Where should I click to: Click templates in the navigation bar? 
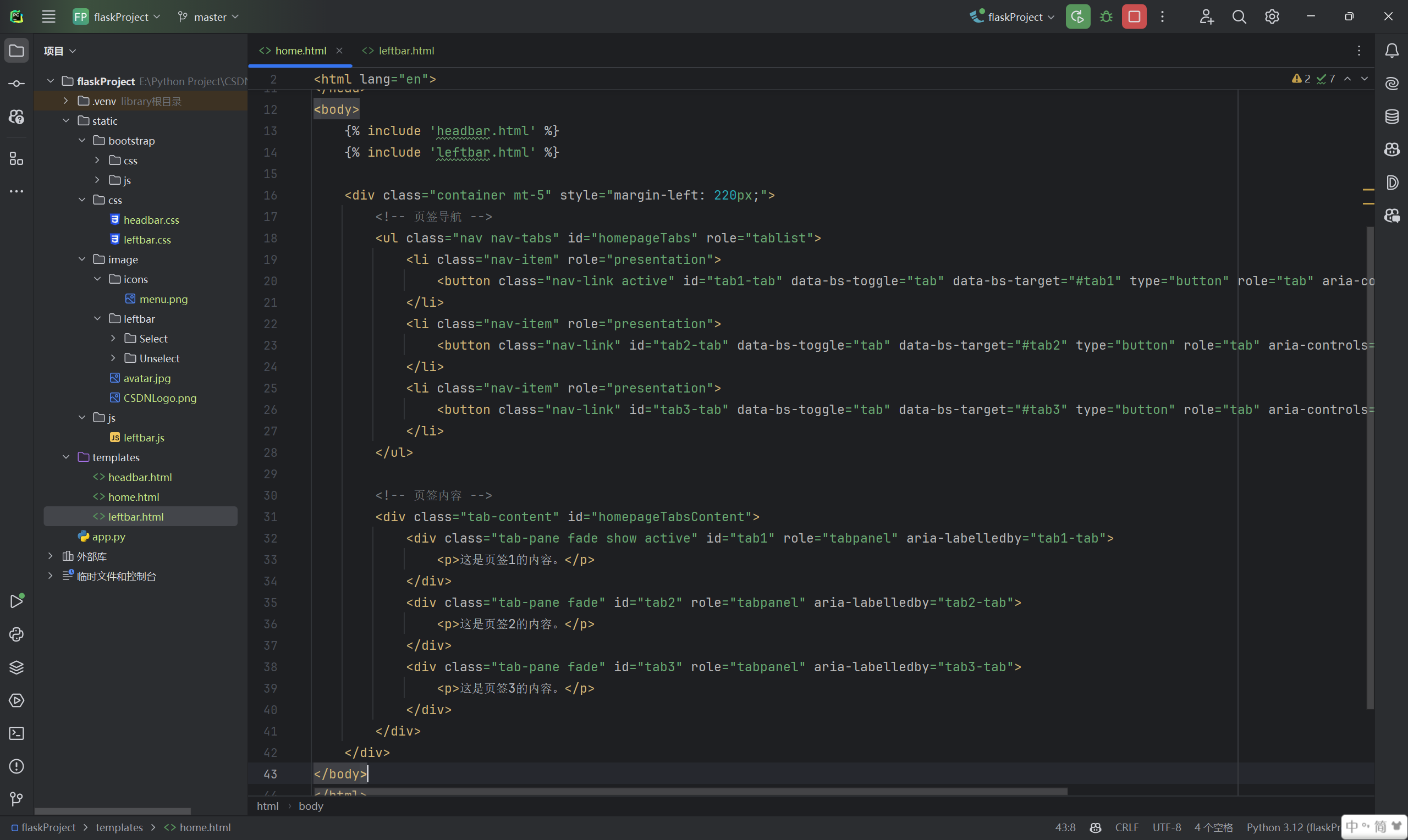[119, 827]
